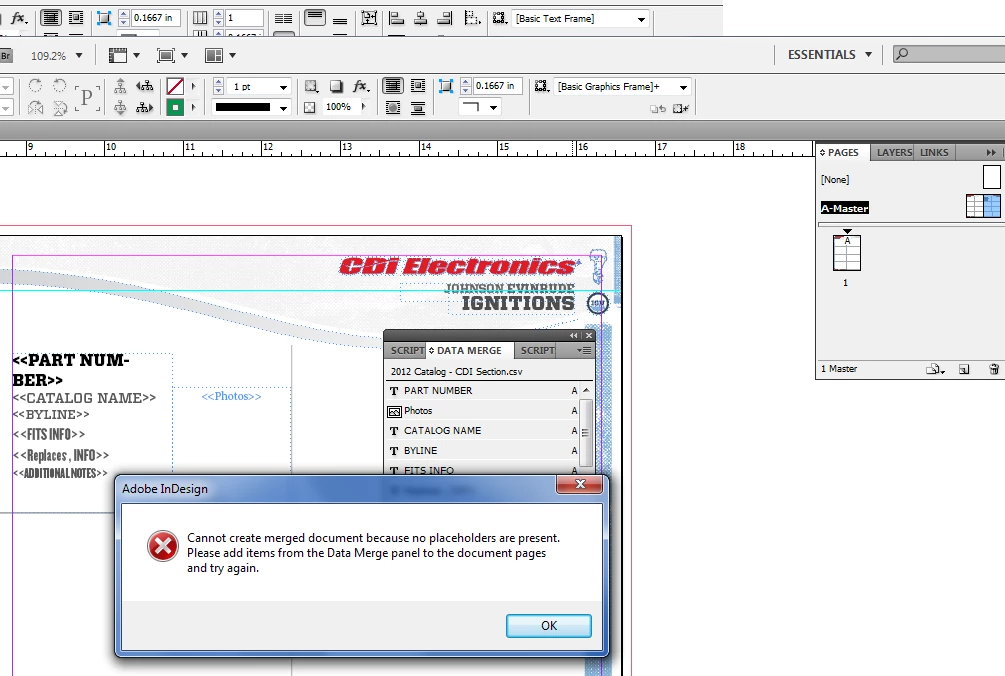Click the Delete Selected Pages trash icon
1005x676 pixels.
point(993,369)
